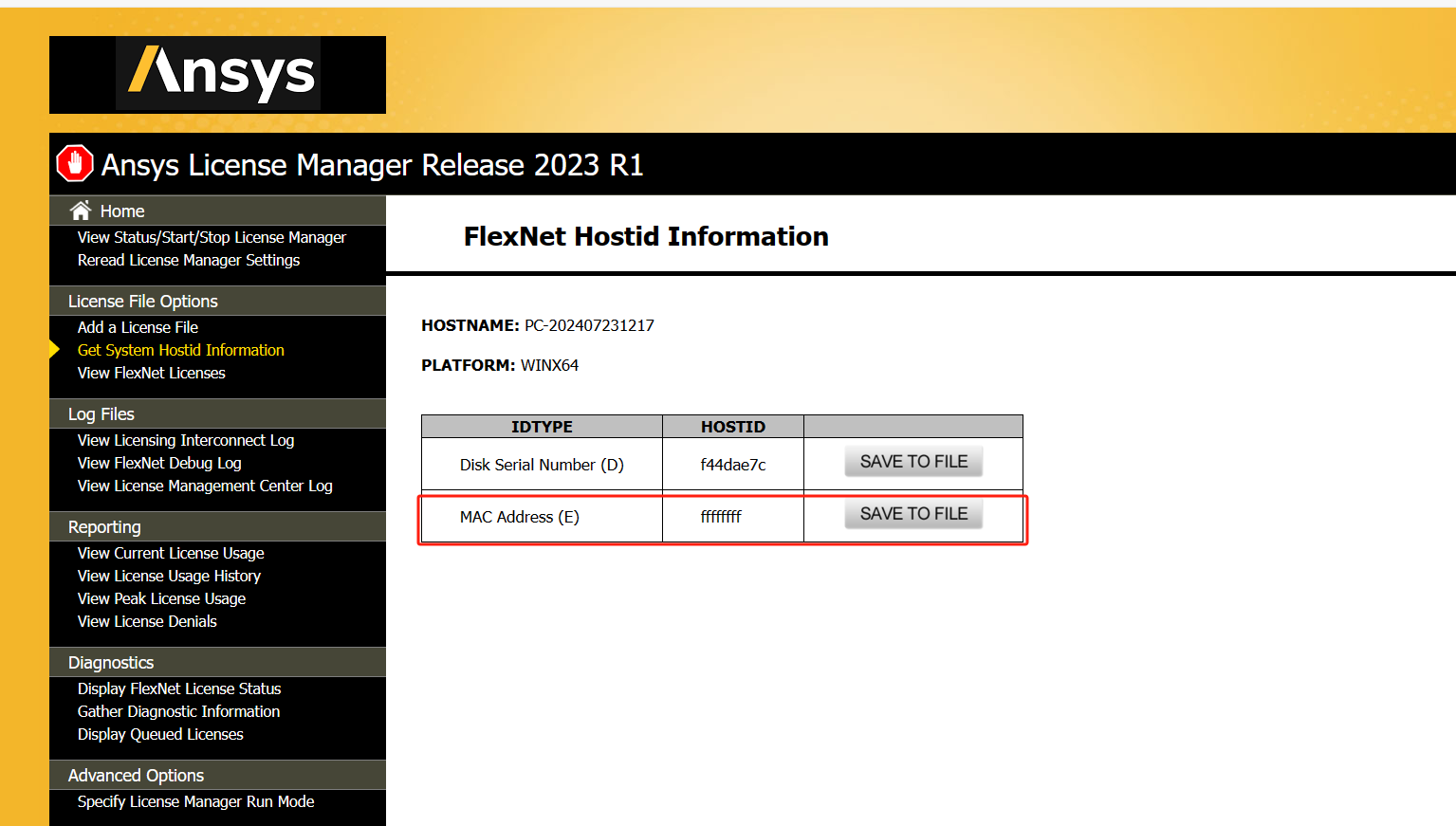Open View FlexNet Debug Log
The image size is (1456, 826).
159,463
